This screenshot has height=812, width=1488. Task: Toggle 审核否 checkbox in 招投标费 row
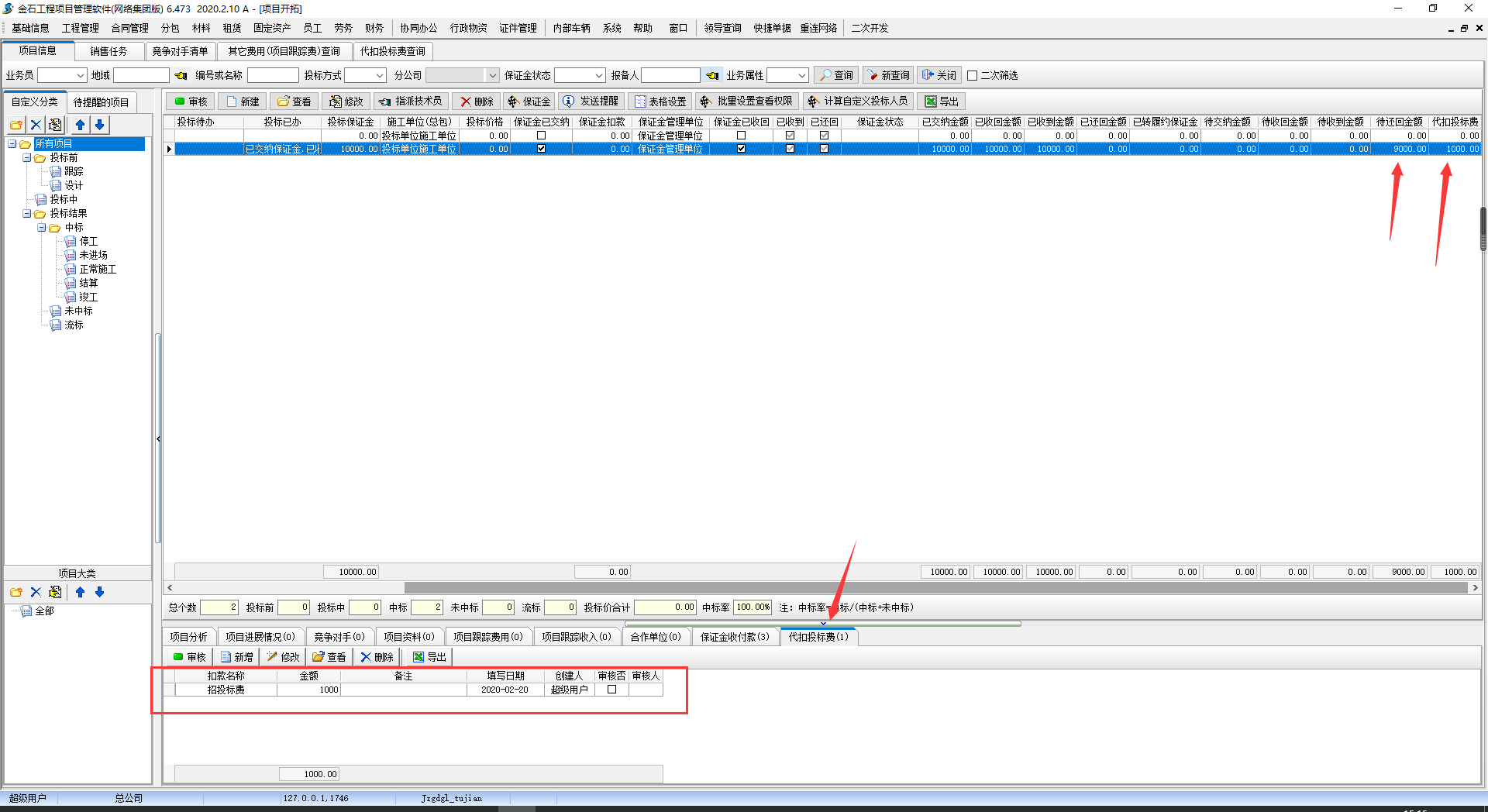611,690
